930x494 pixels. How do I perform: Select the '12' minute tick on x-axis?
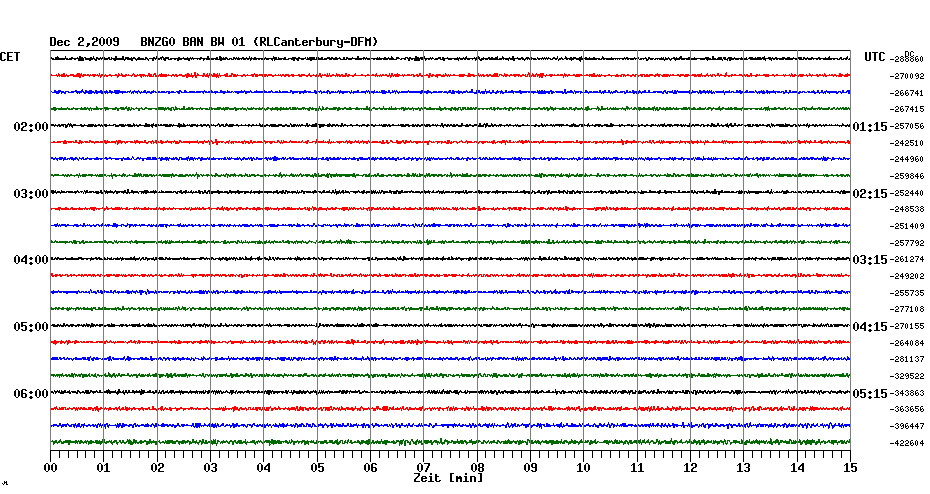(x=690, y=467)
